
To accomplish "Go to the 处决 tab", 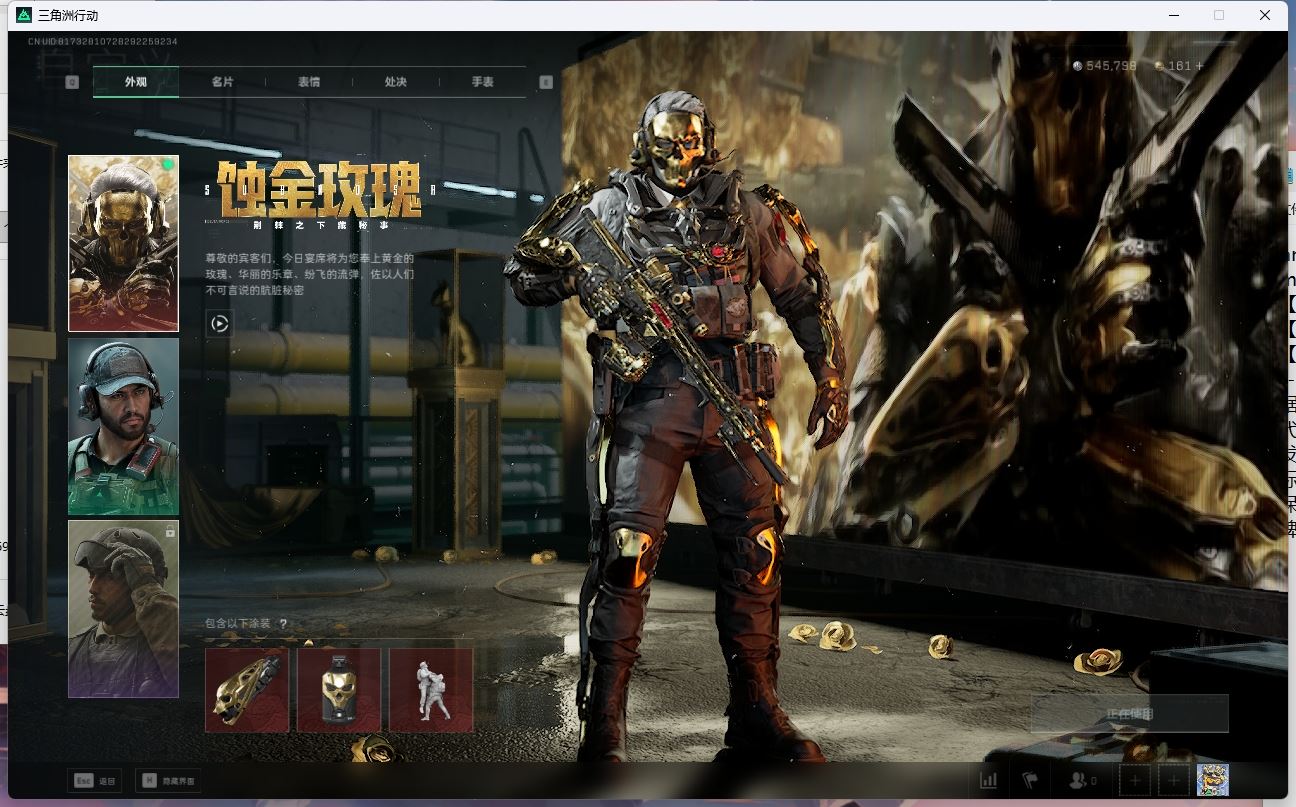I will (396, 82).
